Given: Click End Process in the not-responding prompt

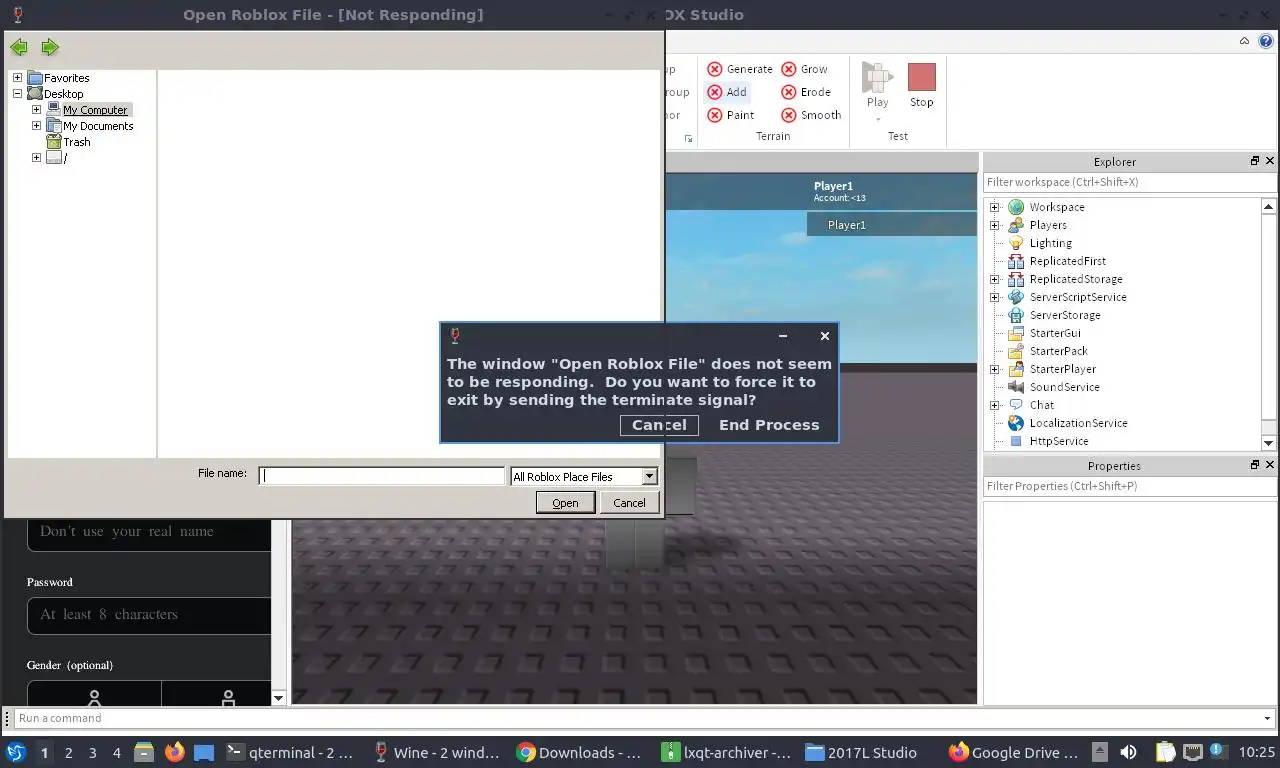Looking at the screenshot, I should [x=769, y=425].
